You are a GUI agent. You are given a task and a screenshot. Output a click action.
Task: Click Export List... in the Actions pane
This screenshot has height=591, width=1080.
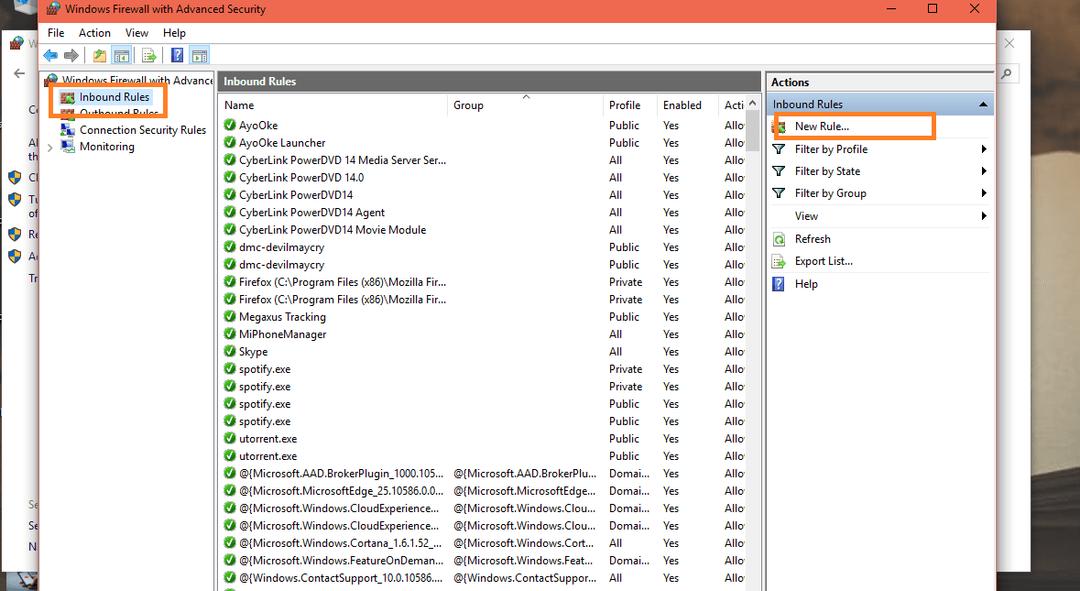pos(824,261)
